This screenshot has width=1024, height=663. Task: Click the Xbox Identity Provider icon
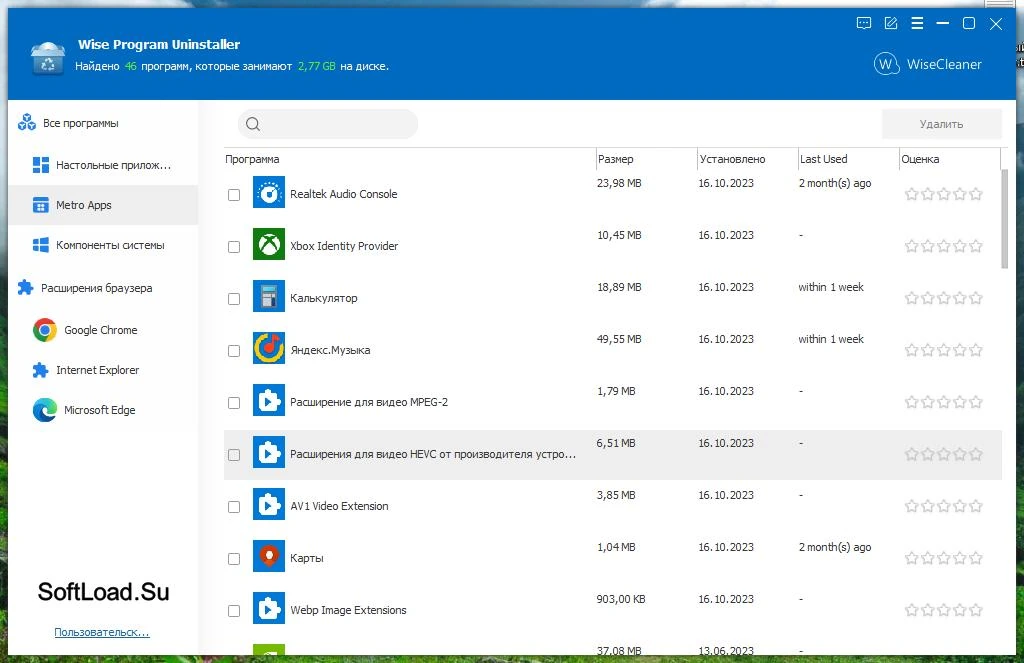268,245
